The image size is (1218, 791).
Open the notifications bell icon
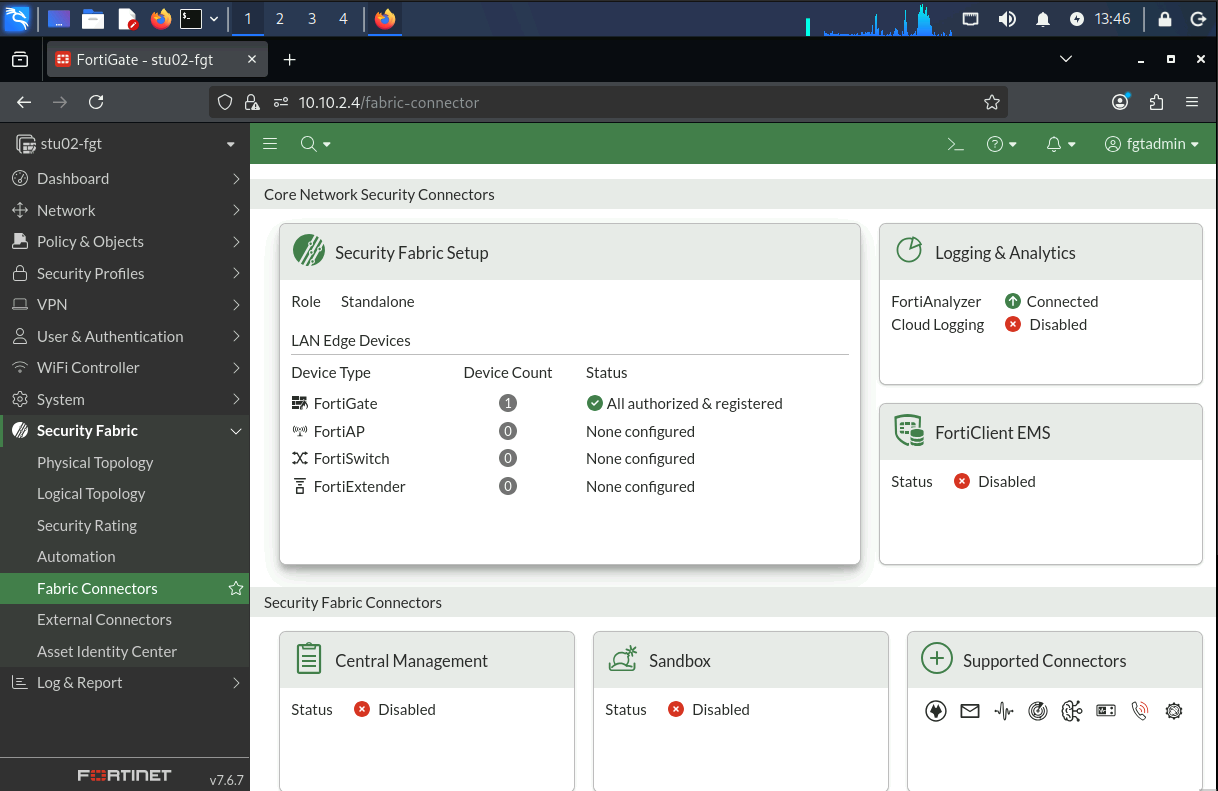pos(1053,144)
